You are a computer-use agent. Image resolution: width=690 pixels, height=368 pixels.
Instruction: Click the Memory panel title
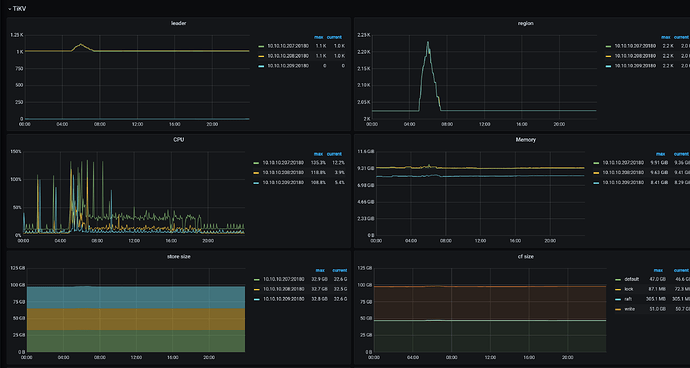click(x=525, y=140)
